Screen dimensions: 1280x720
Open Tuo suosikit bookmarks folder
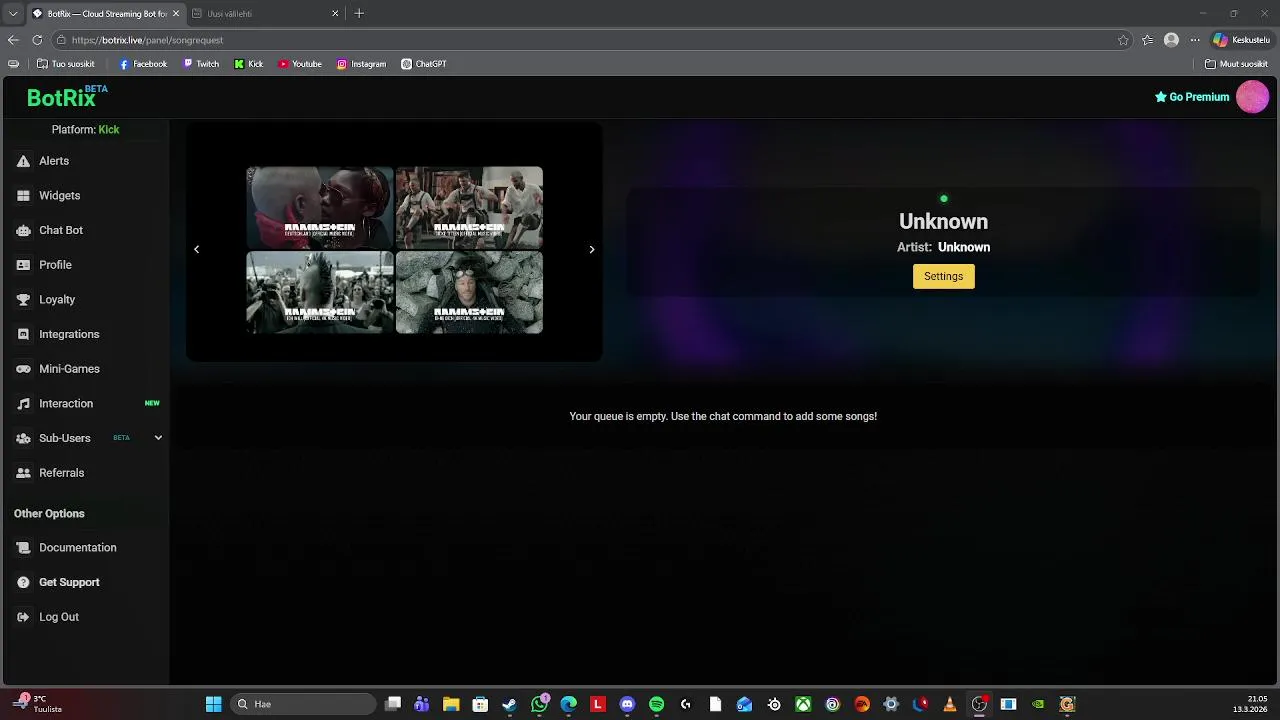click(65, 64)
